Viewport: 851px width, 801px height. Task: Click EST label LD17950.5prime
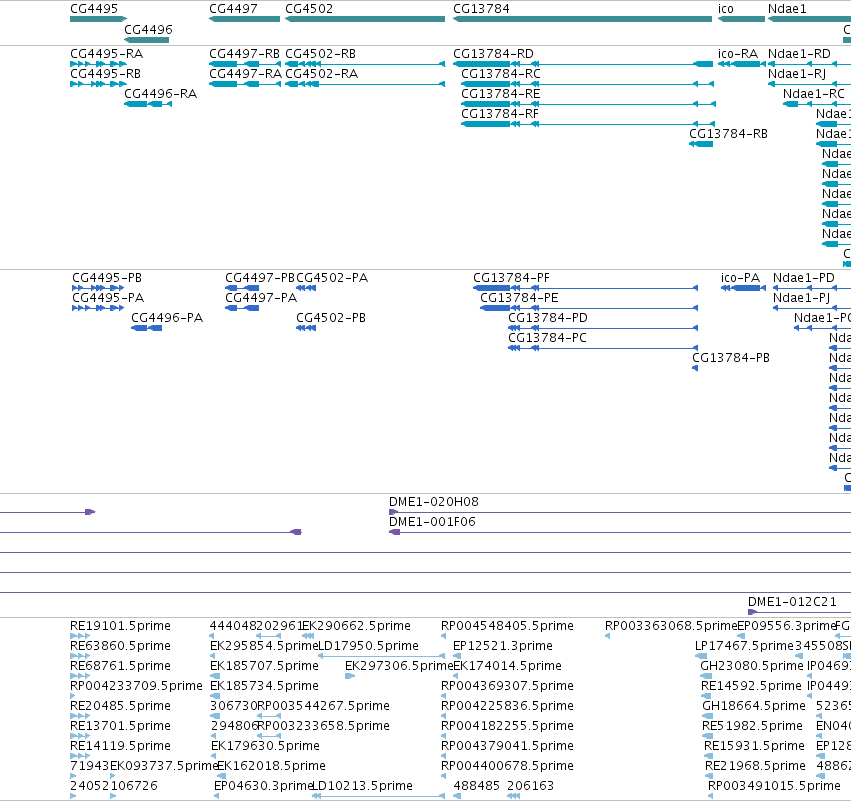pos(369,646)
